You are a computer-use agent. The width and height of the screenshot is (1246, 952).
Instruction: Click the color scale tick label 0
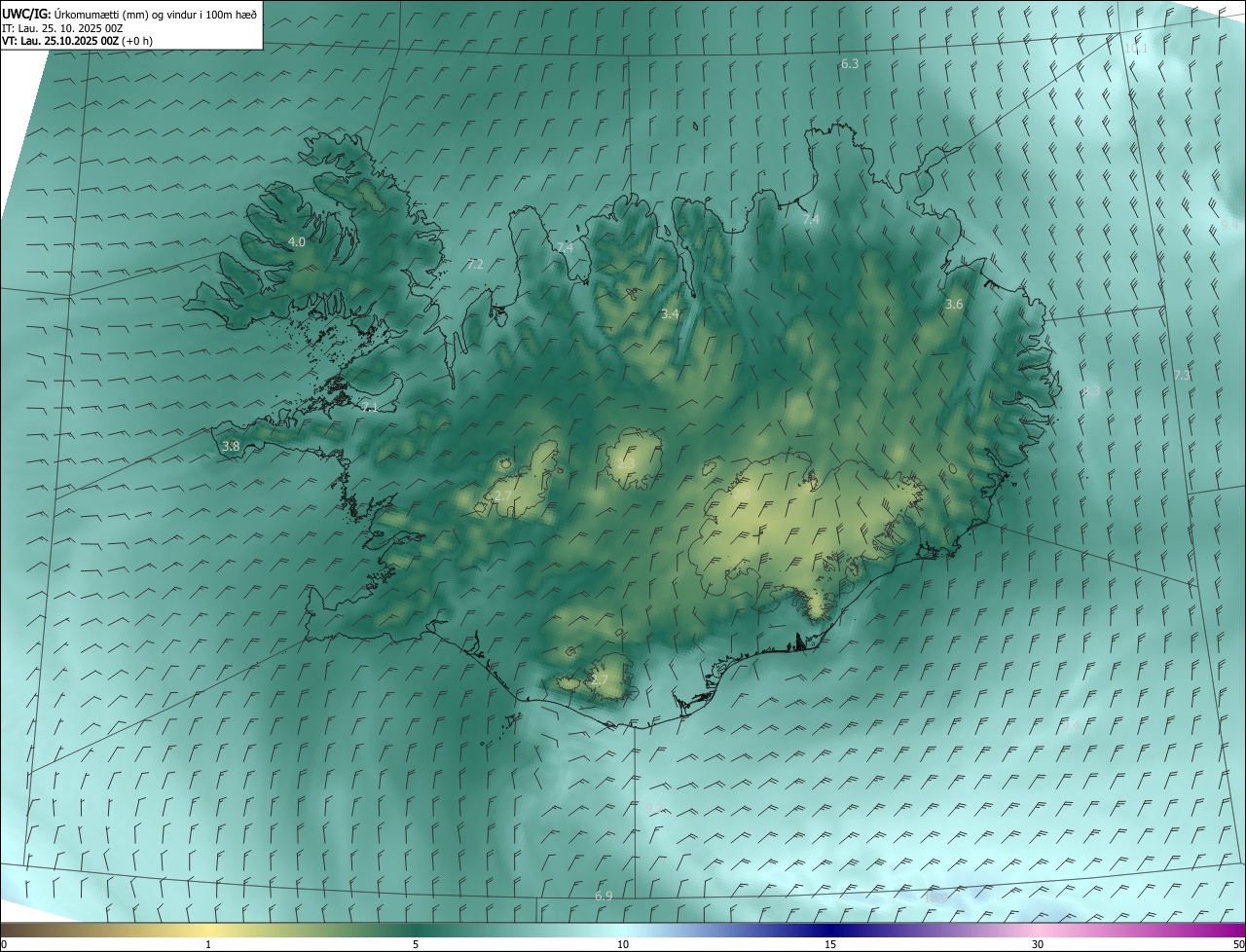point(4,944)
